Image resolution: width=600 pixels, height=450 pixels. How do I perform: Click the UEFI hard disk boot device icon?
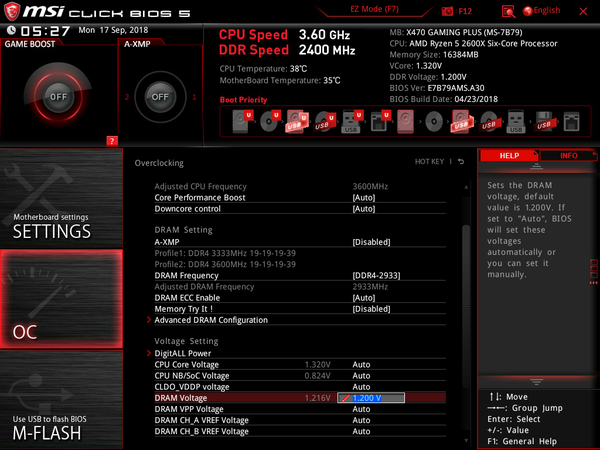pos(243,121)
